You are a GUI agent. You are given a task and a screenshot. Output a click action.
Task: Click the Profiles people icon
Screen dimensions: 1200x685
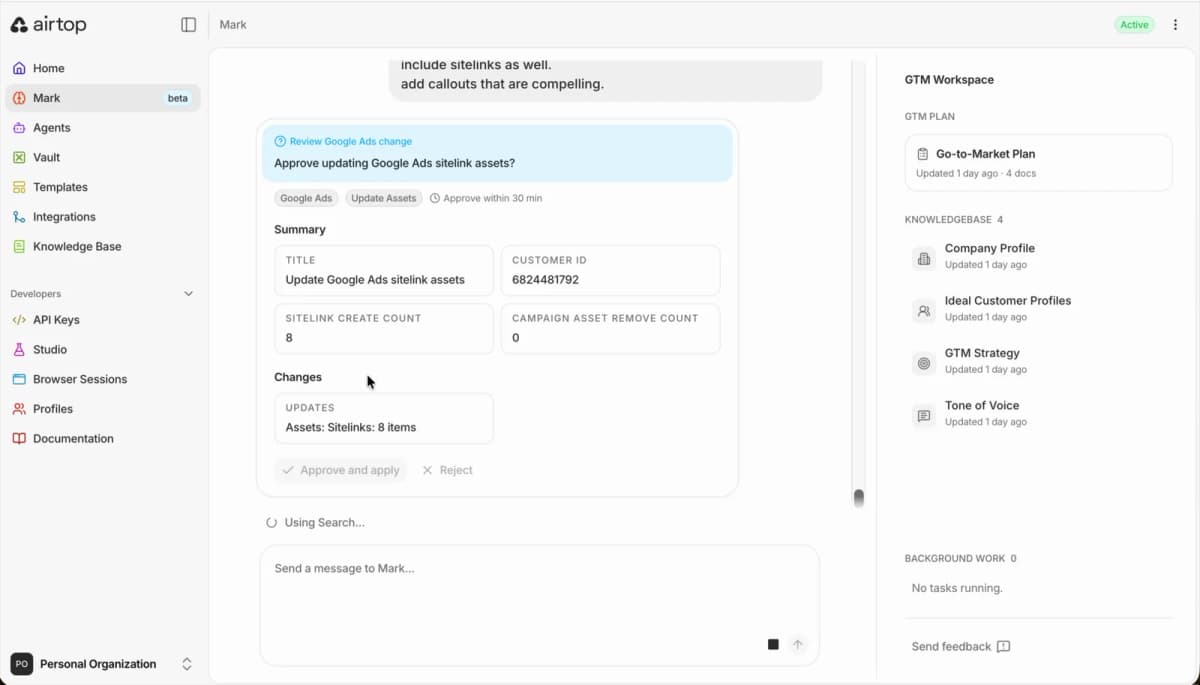click(19, 409)
